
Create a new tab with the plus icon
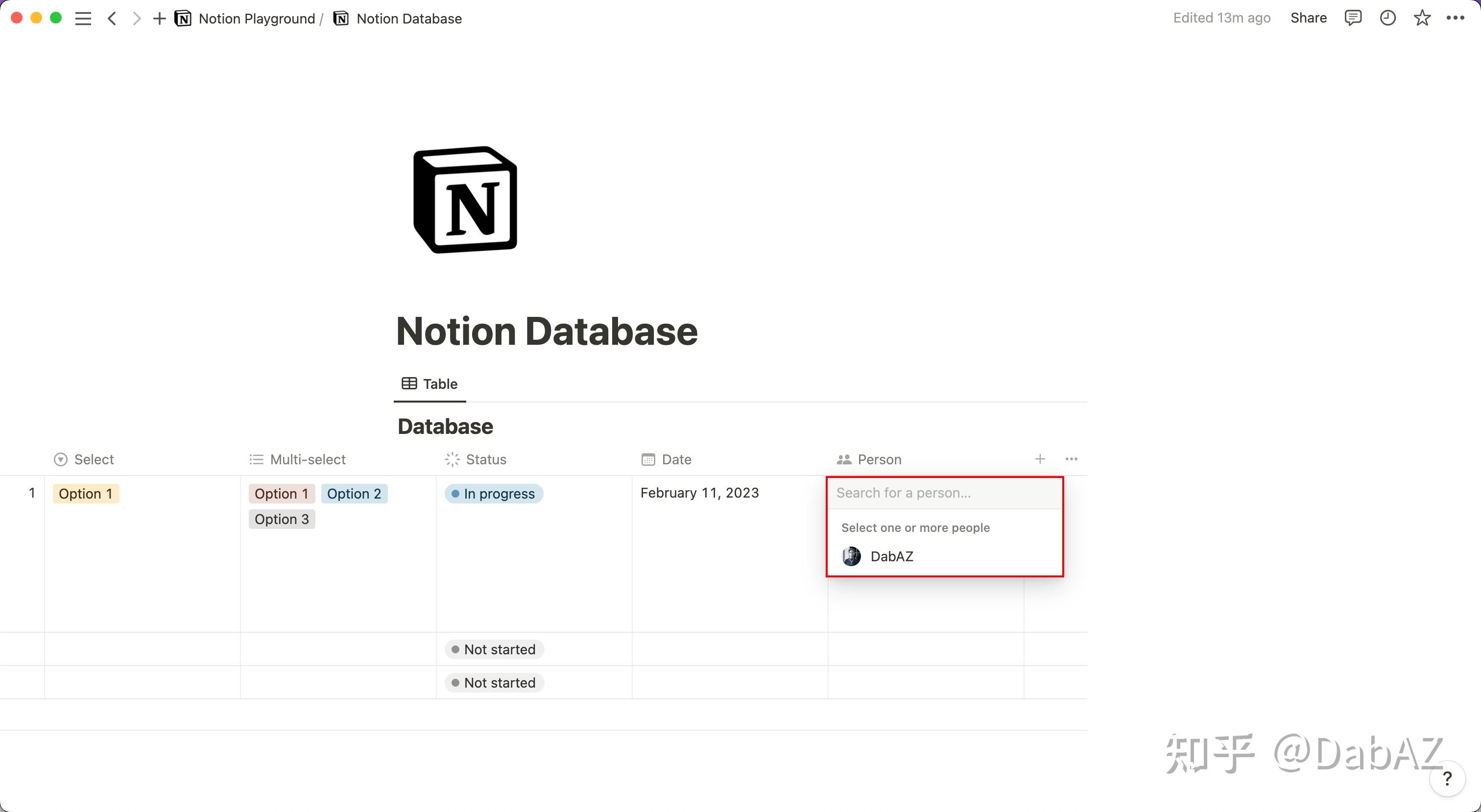coord(159,18)
